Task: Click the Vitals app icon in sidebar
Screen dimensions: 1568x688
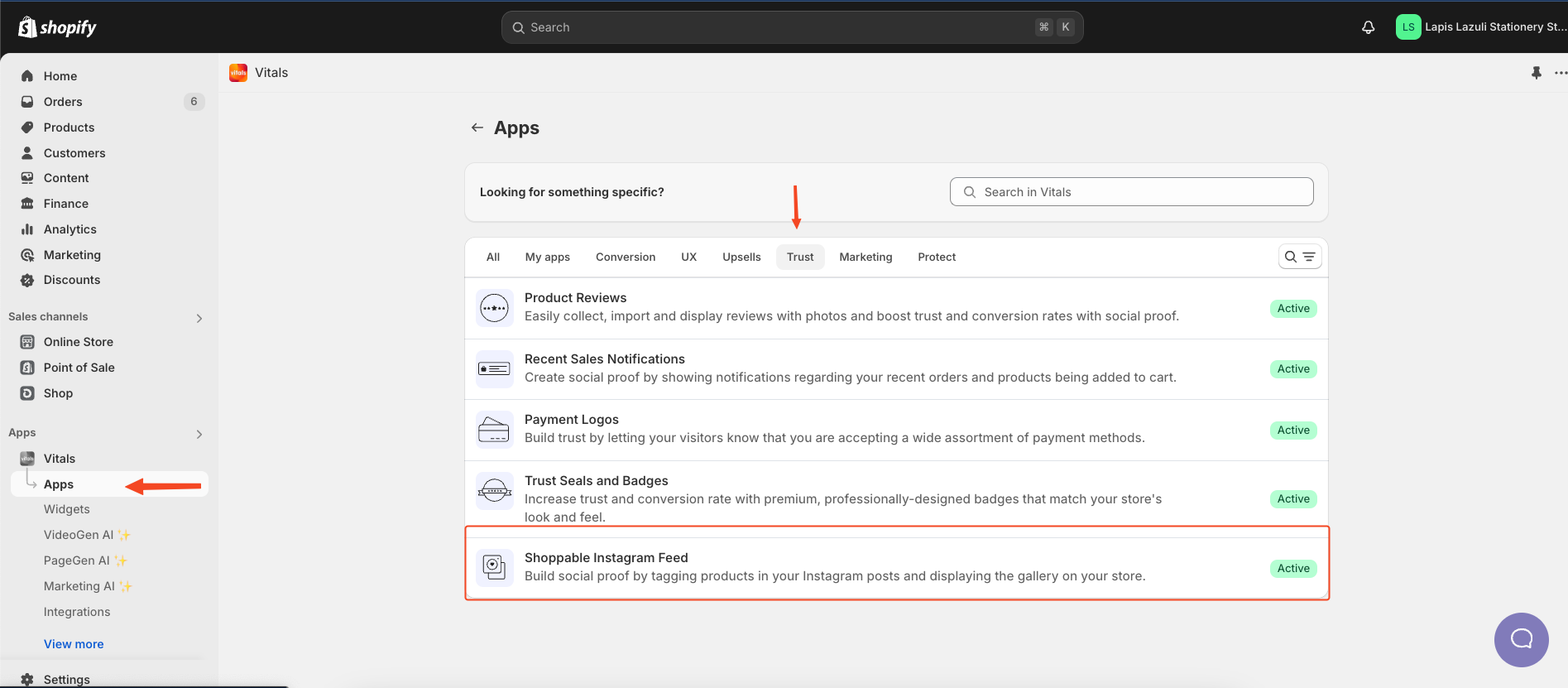Action: [x=27, y=459]
